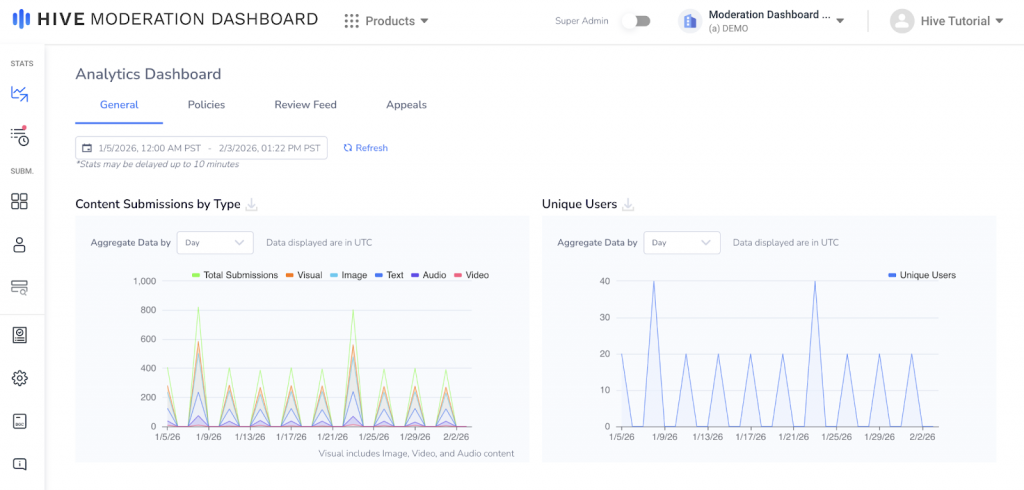Open Aggregate Data by dropdown for Unique Users
Viewport: 1024px width, 490px height.
pyautogui.click(x=682, y=243)
